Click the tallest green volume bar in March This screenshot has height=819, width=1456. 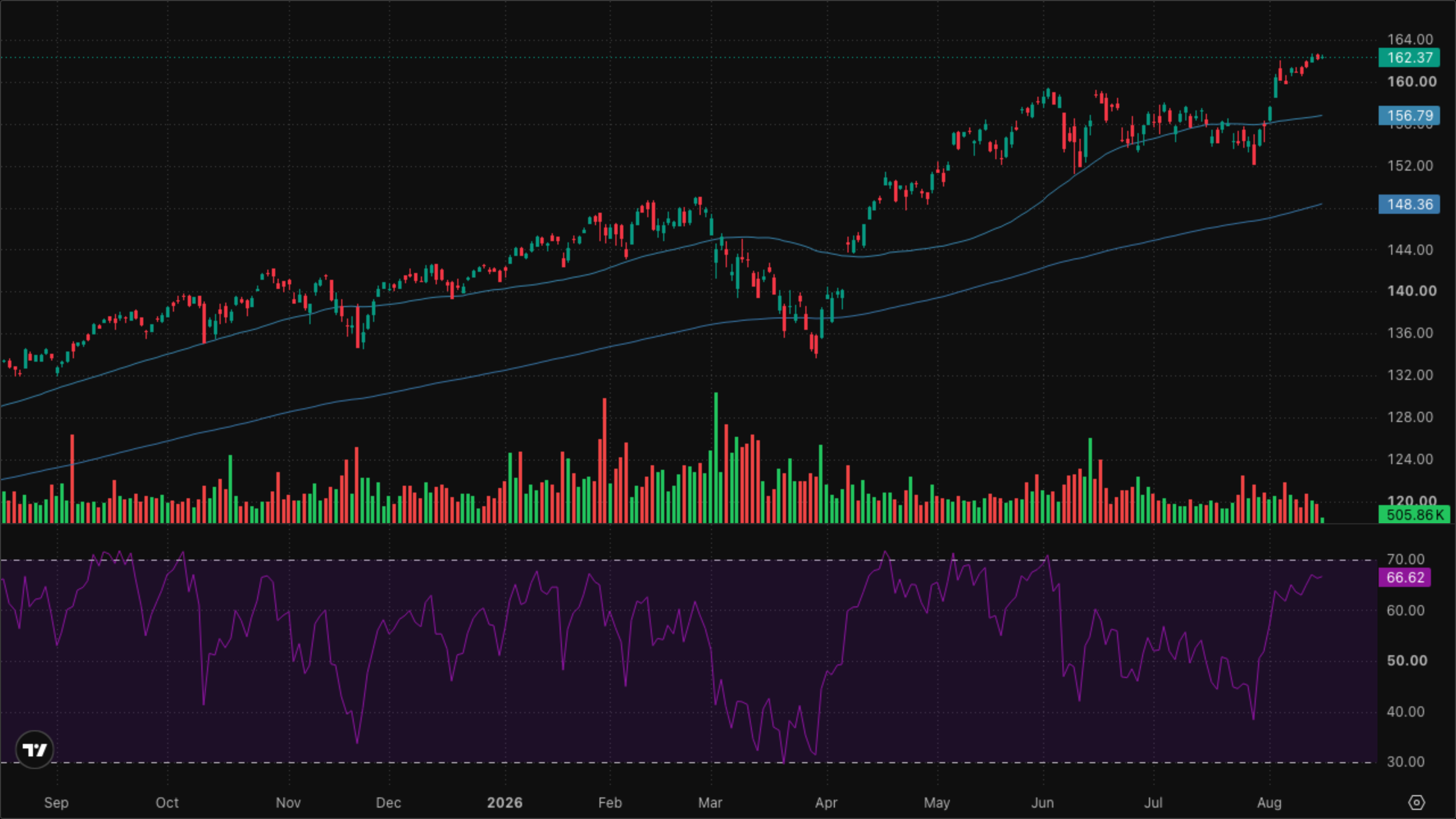pyautogui.click(x=716, y=458)
